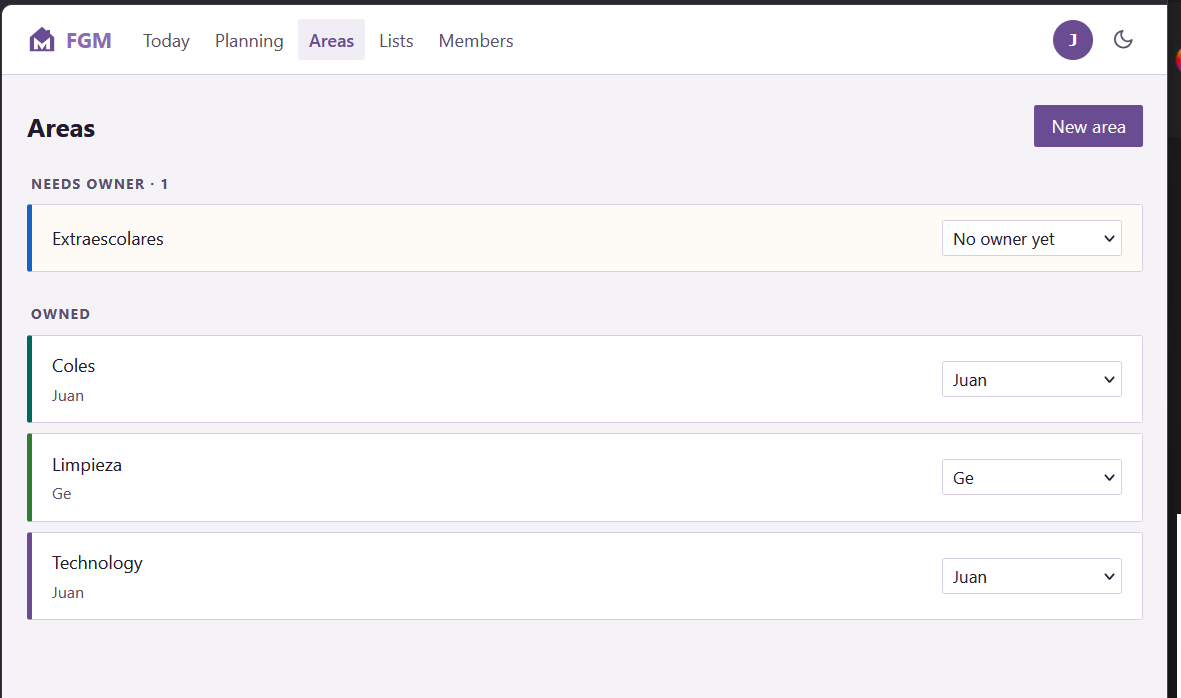The height and width of the screenshot is (698, 1181).
Task: Click the New area button
Action: pyautogui.click(x=1088, y=126)
